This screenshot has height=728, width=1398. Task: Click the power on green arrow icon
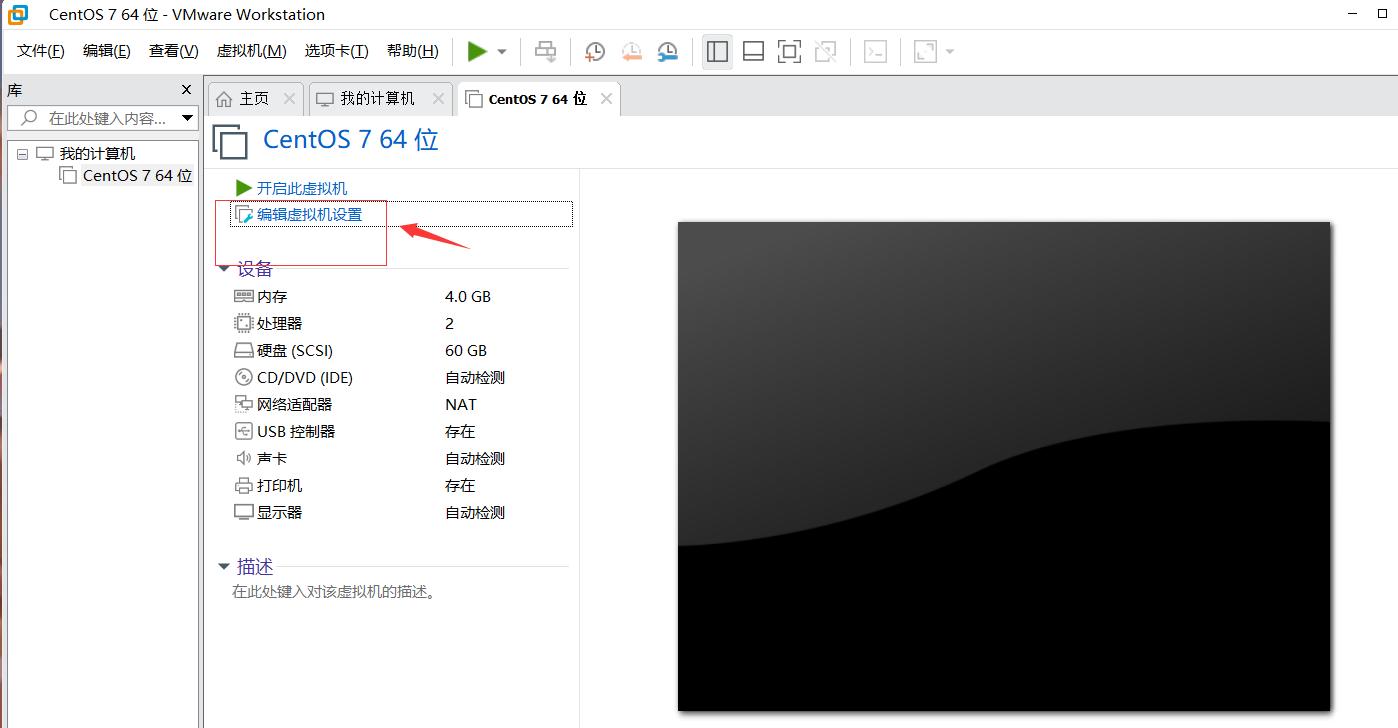pyautogui.click(x=478, y=51)
